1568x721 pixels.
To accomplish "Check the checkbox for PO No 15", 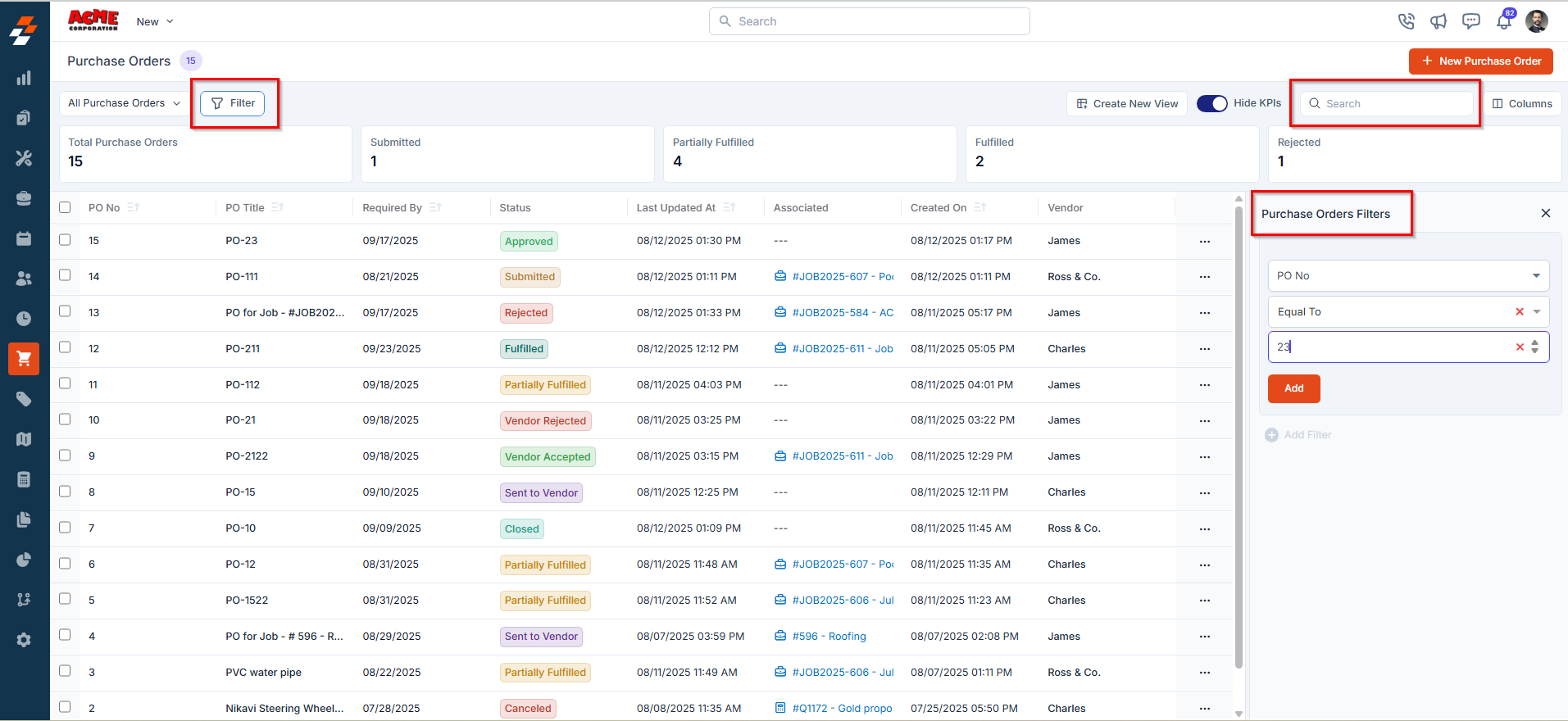I will (65, 240).
